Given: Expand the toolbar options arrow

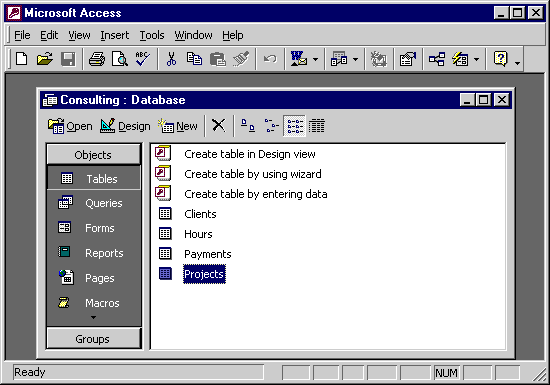Looking at the screenshot, I should [517, 63].
